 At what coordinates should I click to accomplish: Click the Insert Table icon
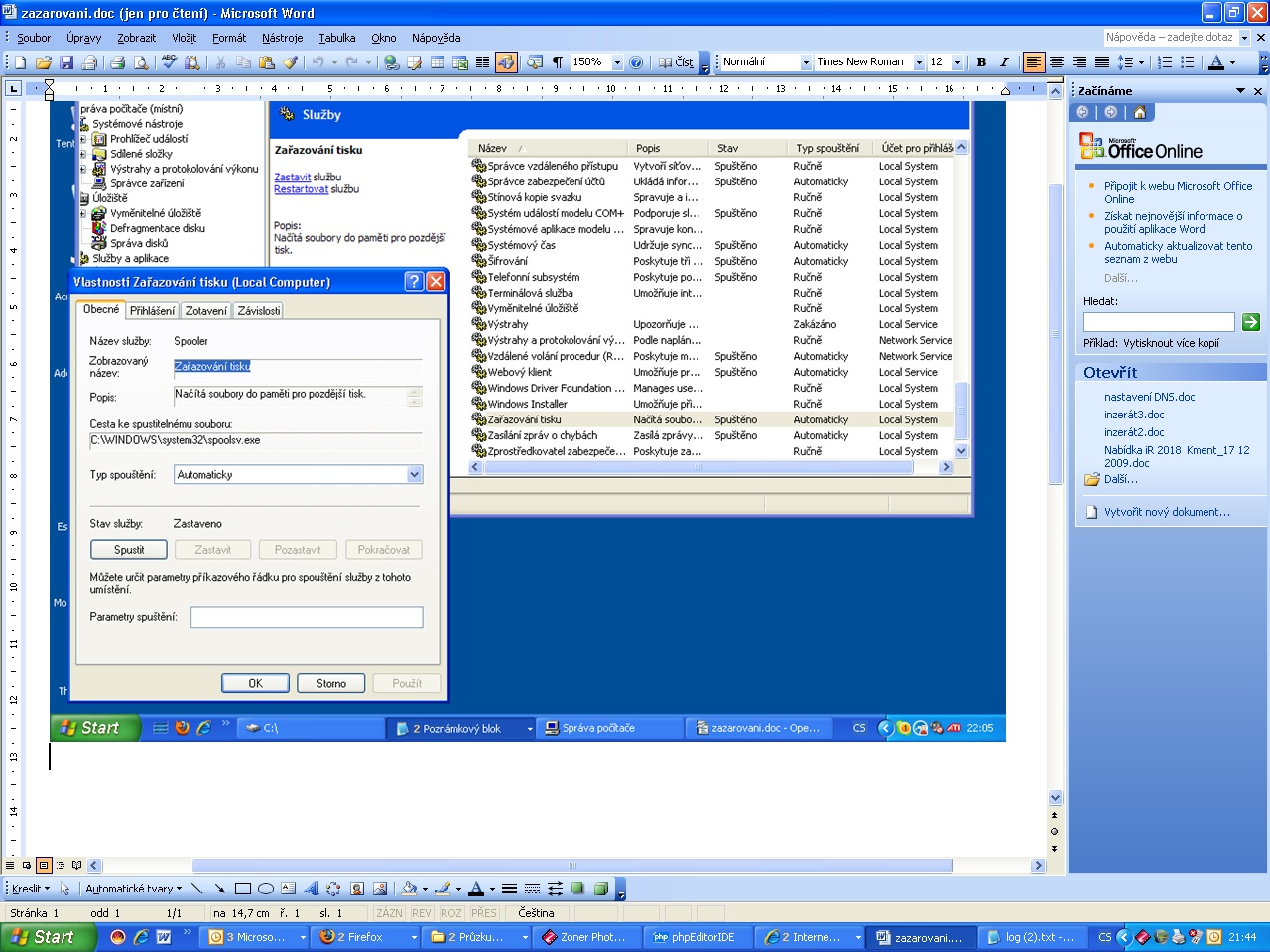point(438,62)
